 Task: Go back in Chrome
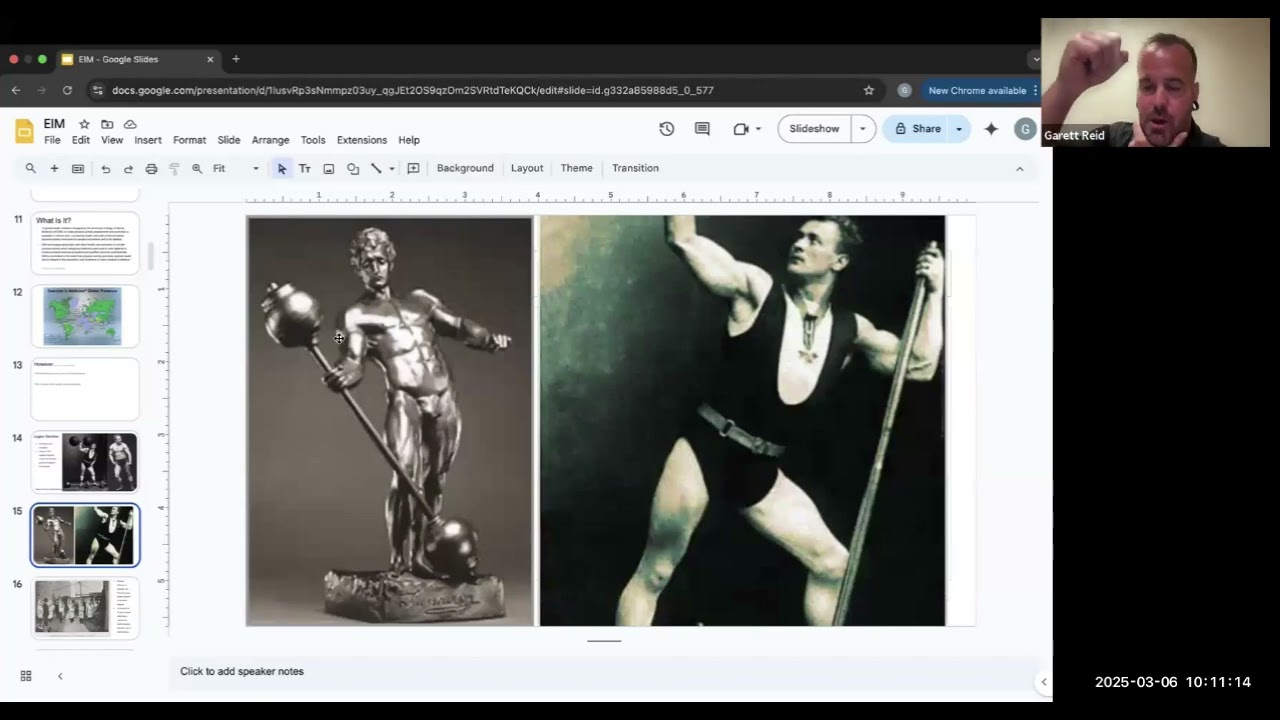(16, 90)
